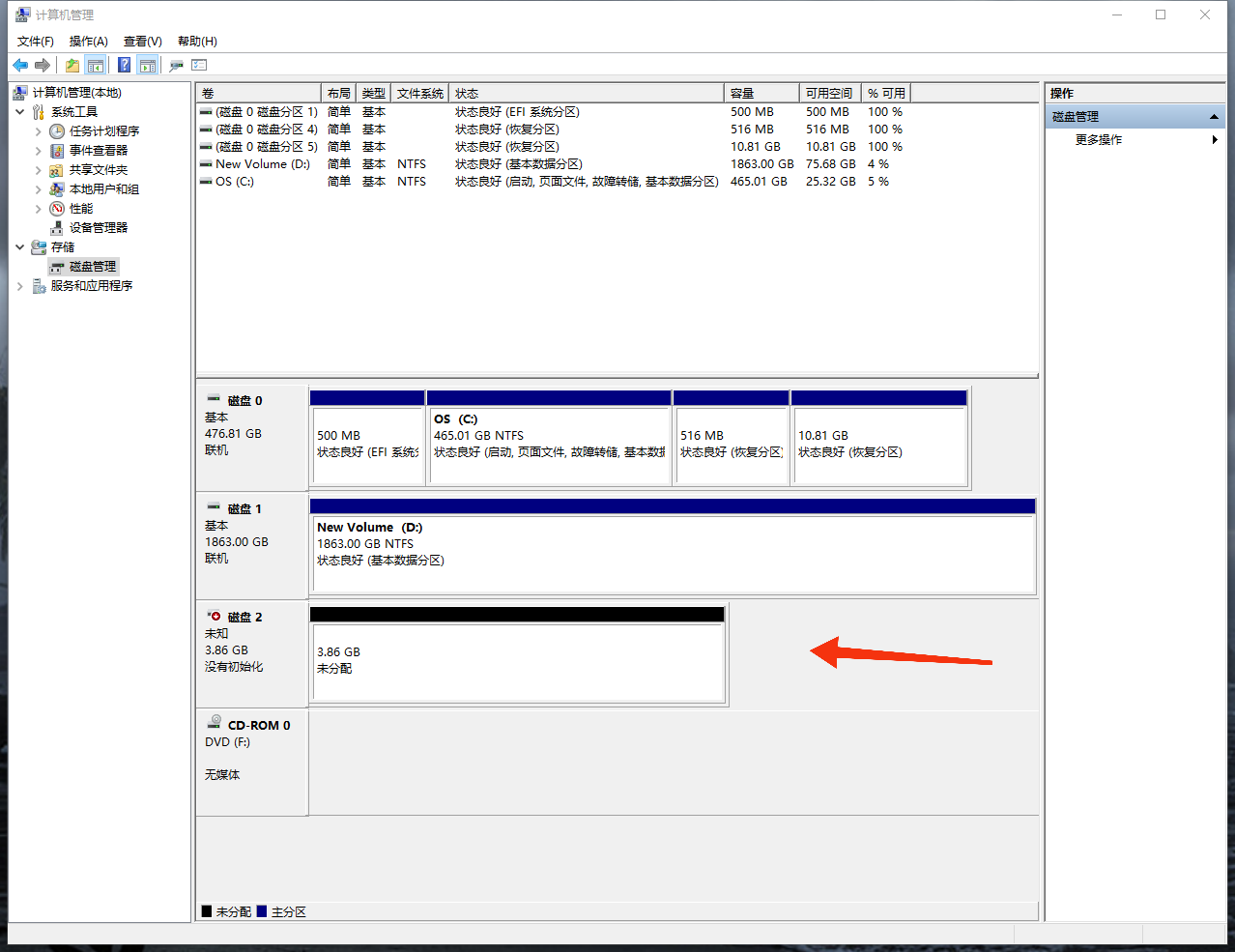Expand the 任务计划程序 node chevron

click(39, 131)
